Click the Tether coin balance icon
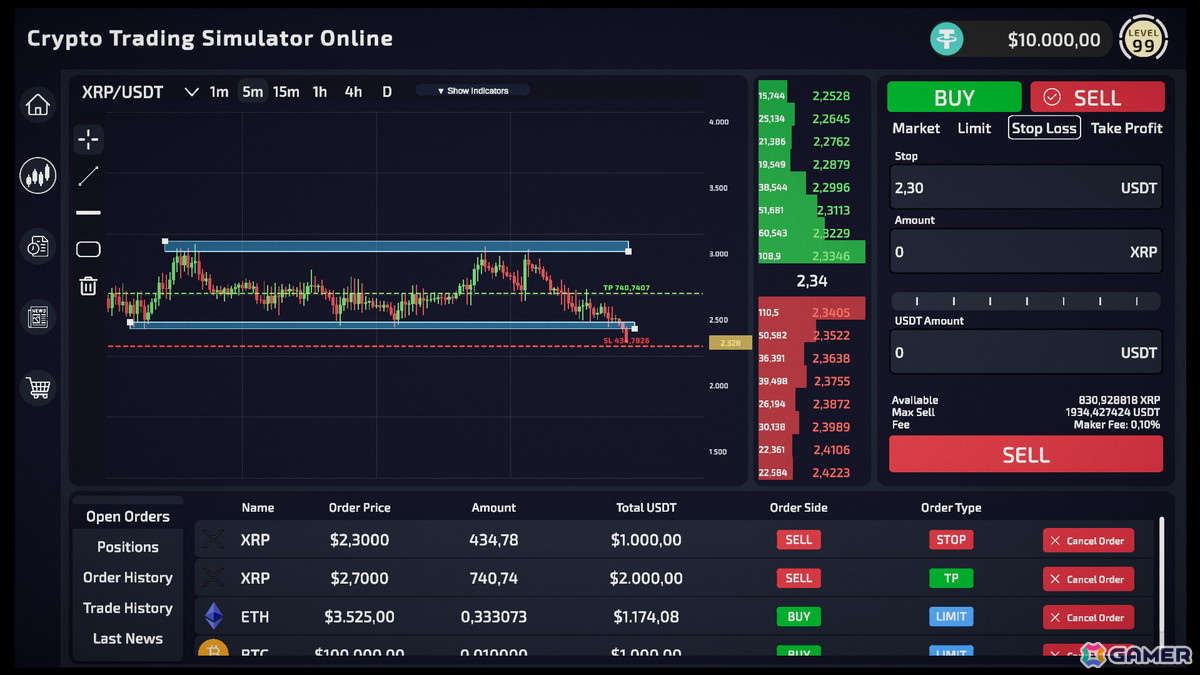 [x=946, y=39]
